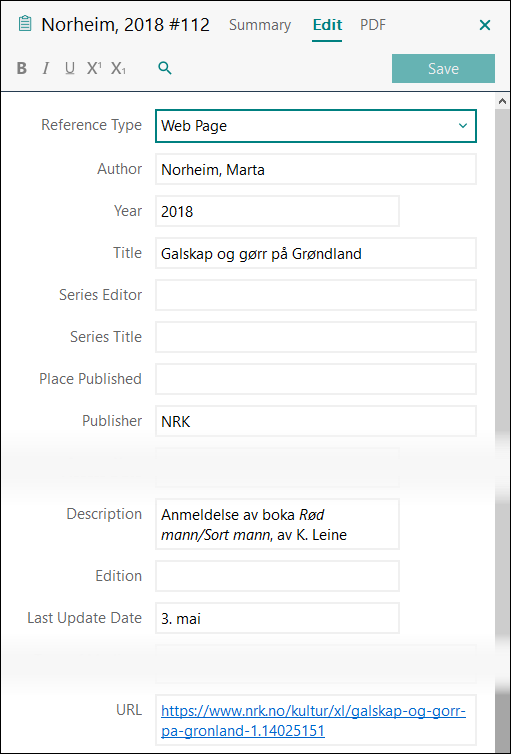Apply superscript formatting
Viewport: 511px width, 754px height.
coord(94,68)
